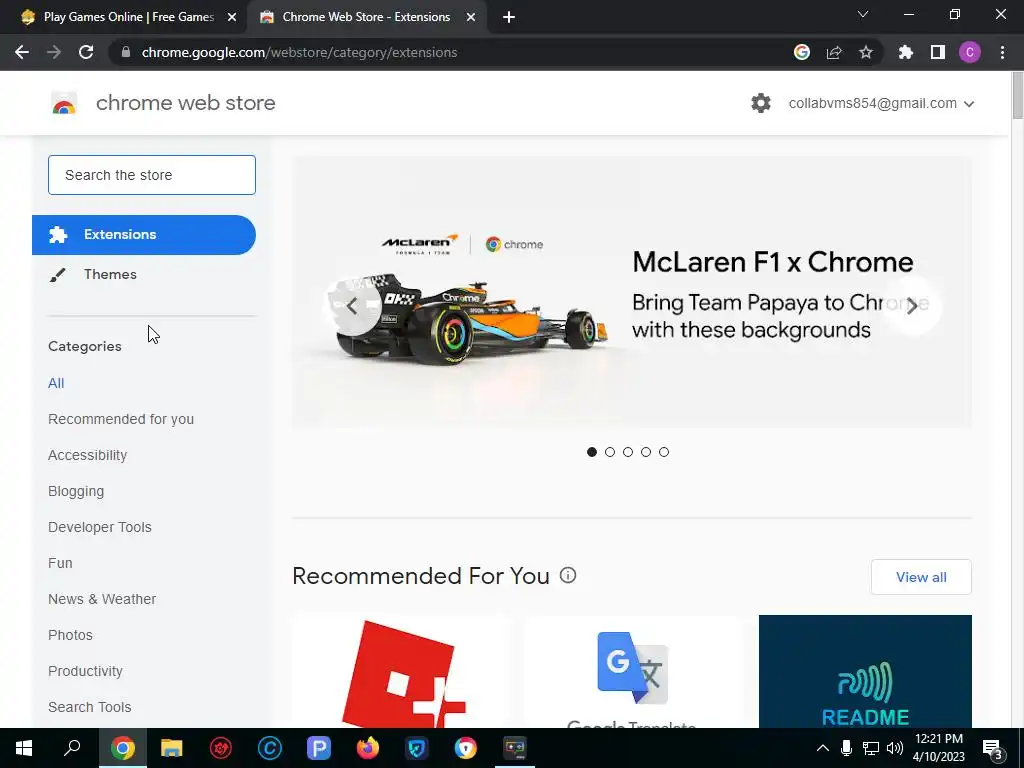Viewport: 1024px width, 768px height.
Task: Open a new browser tab
Action: (x=509, y=17)
